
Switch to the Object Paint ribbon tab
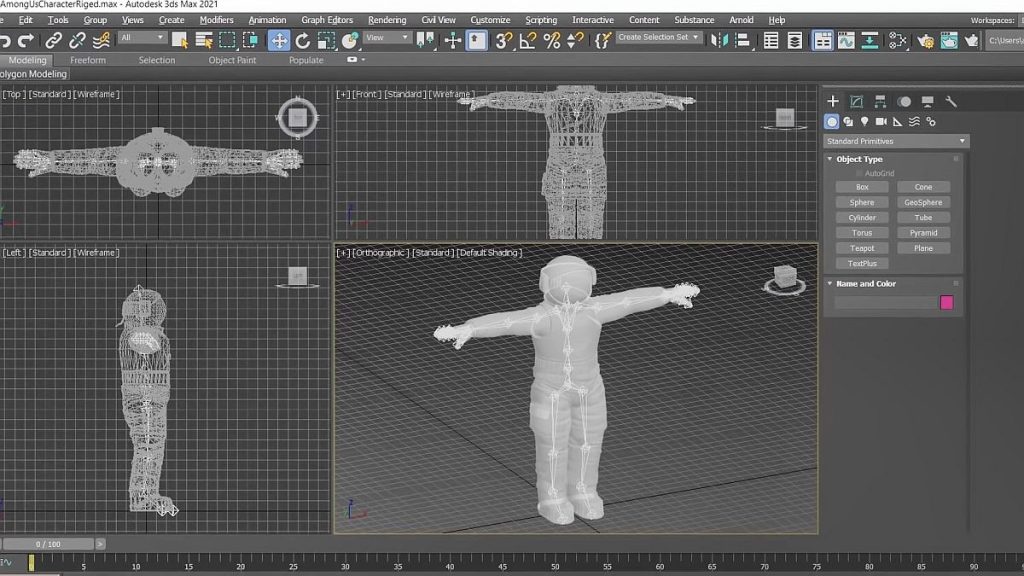click(x=232, y=60)
